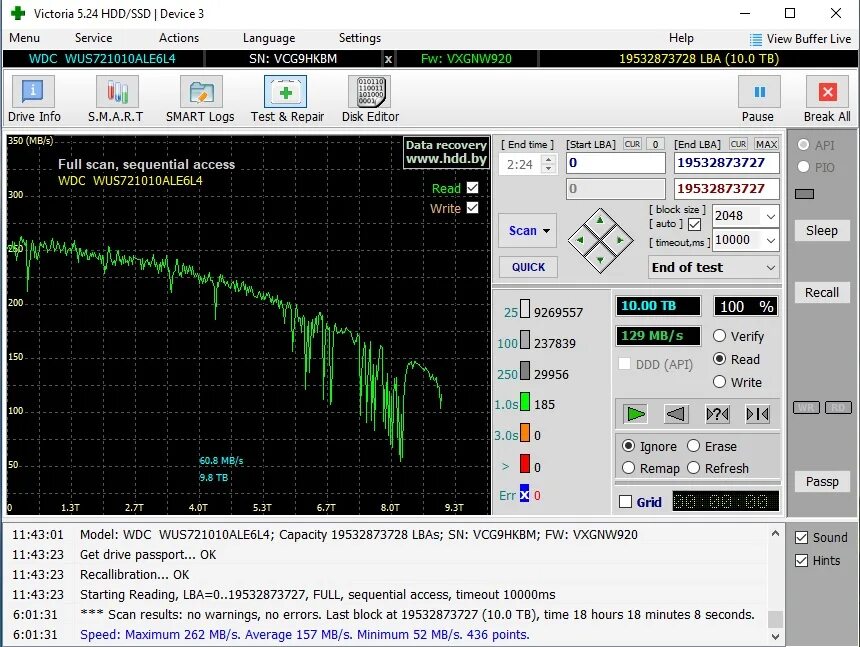Open the Actions menu
Viewport: 860px width, 647px height.
point(179,38)
